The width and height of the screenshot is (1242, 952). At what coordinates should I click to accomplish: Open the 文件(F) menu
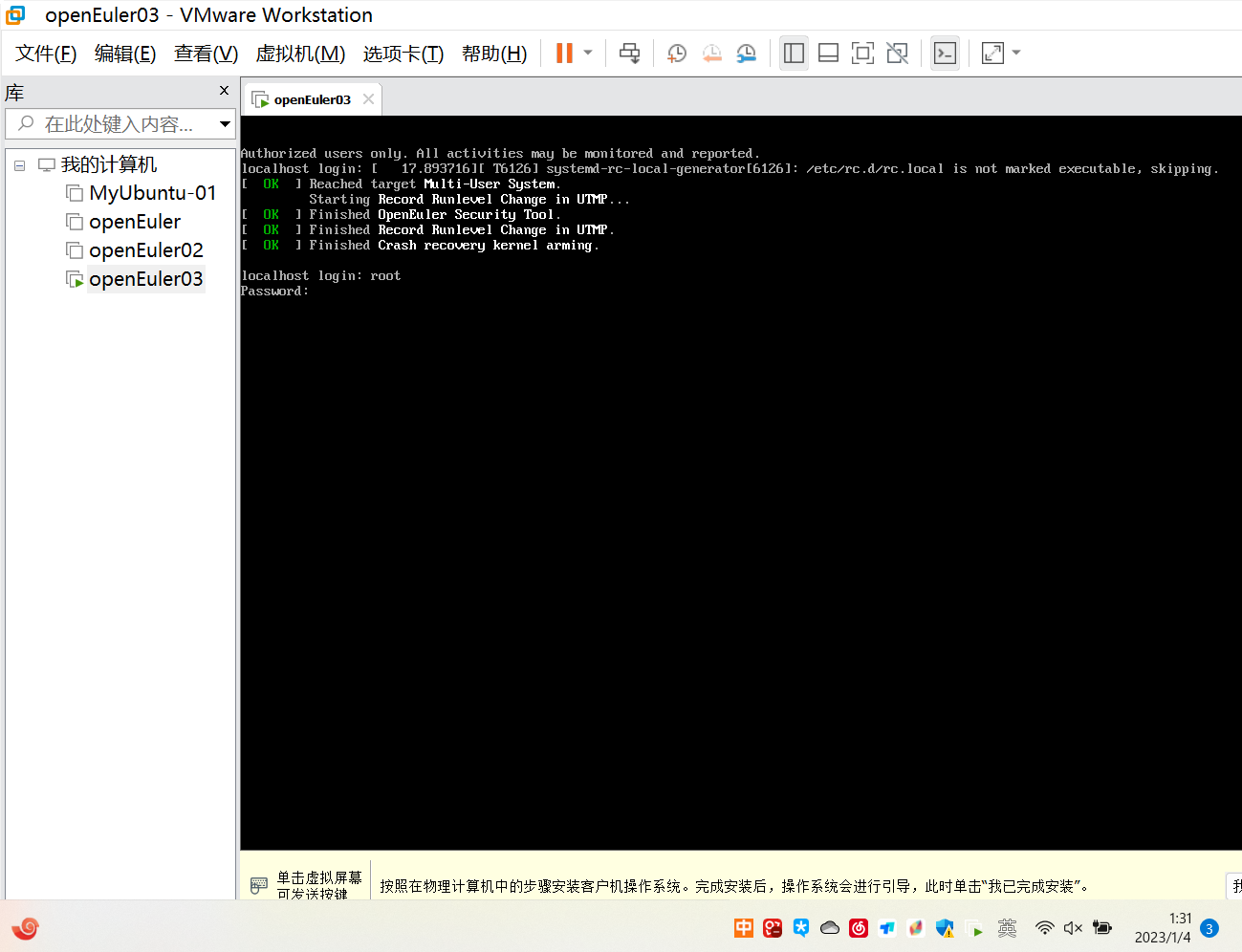46,54
